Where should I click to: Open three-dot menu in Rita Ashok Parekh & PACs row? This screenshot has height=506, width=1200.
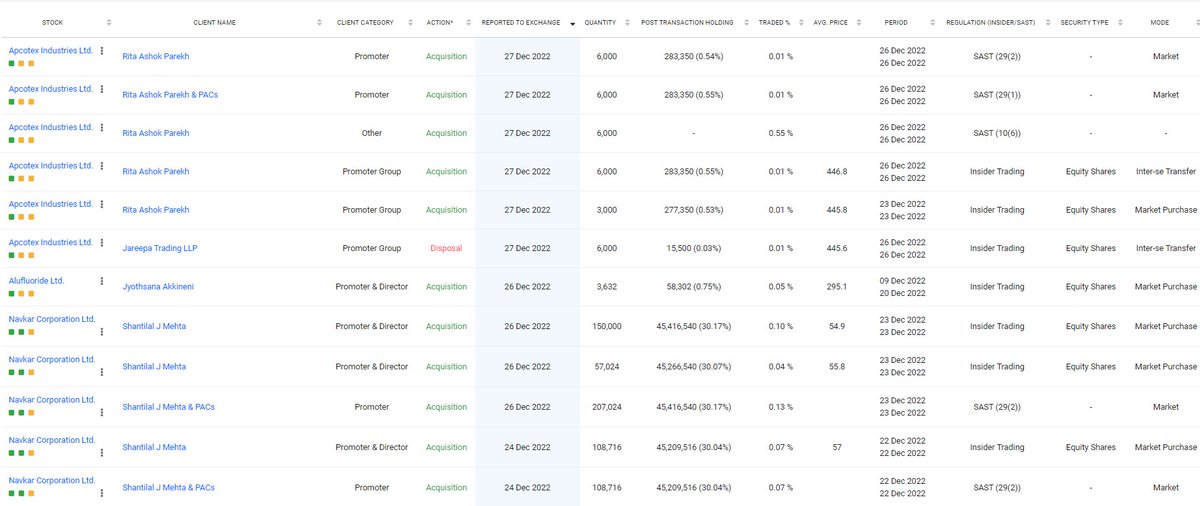[x=101, y=89]
